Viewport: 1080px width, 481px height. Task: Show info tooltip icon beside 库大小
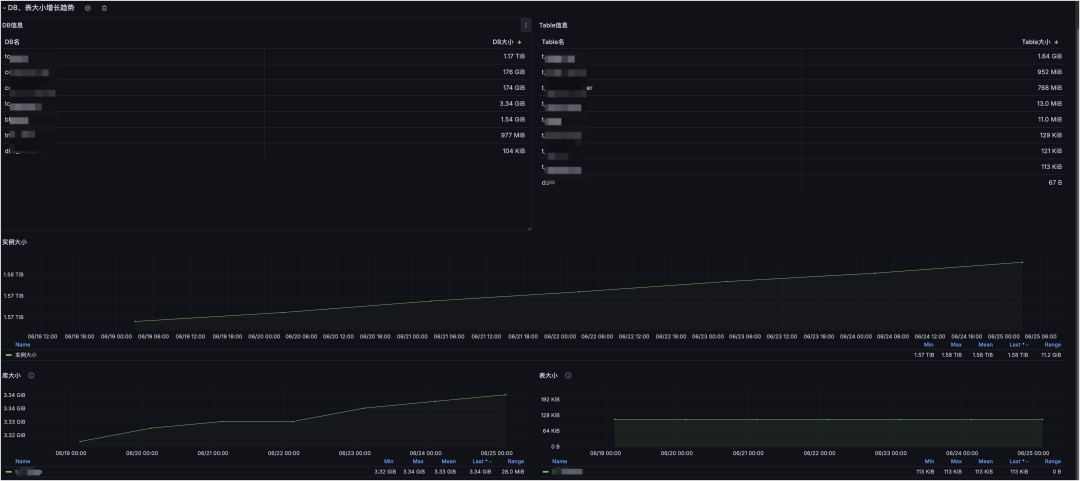click(x=31, y=376)
